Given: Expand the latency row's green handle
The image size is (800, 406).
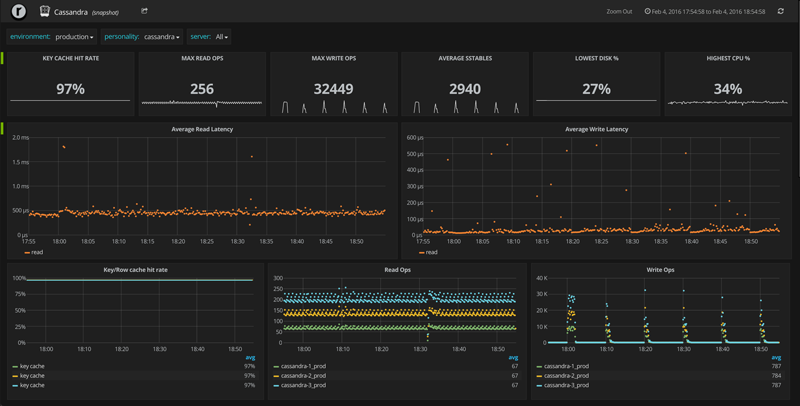Looking at the screenshot, I should click(x=3, y=129).
